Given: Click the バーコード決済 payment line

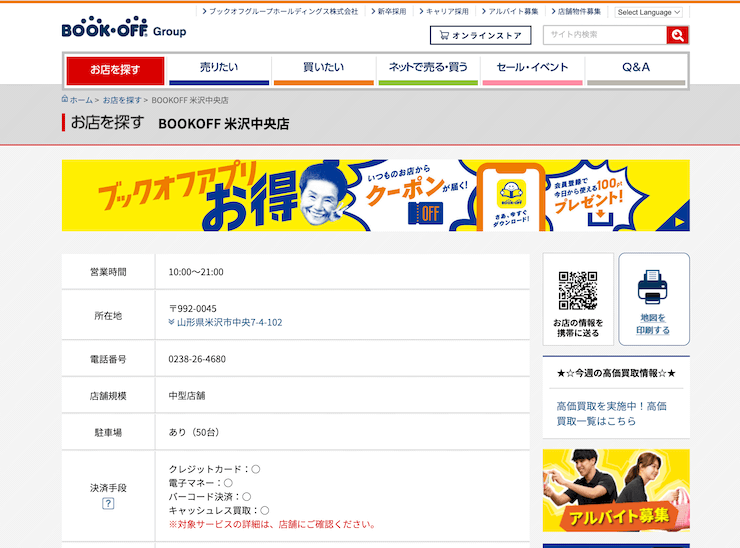Looking at the screenshot, I should click(210, 497).
